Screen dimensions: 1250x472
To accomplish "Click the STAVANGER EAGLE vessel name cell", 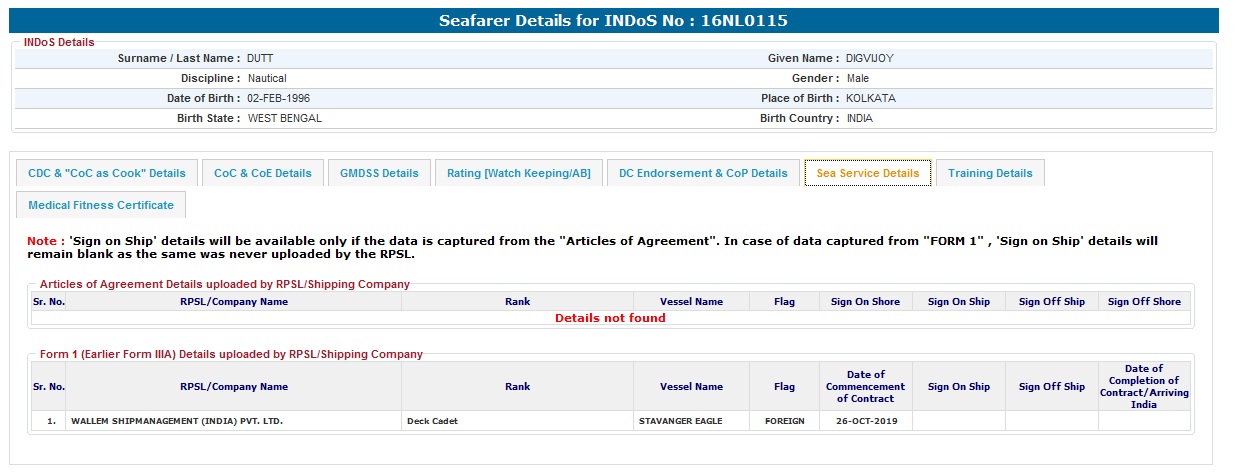I will [x=680, y=421].
